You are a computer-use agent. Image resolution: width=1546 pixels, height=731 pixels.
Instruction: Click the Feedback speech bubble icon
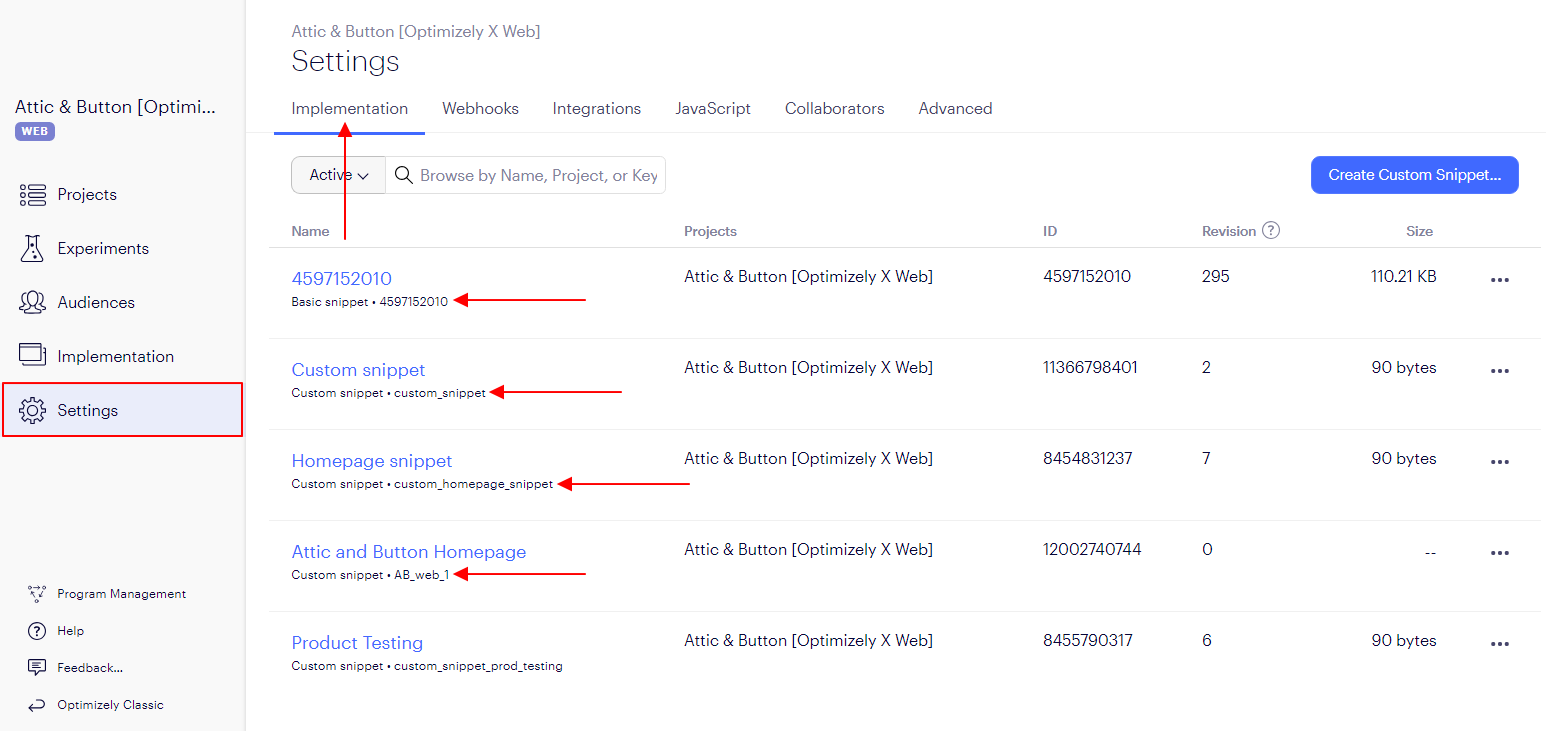(x=37, y=667)
